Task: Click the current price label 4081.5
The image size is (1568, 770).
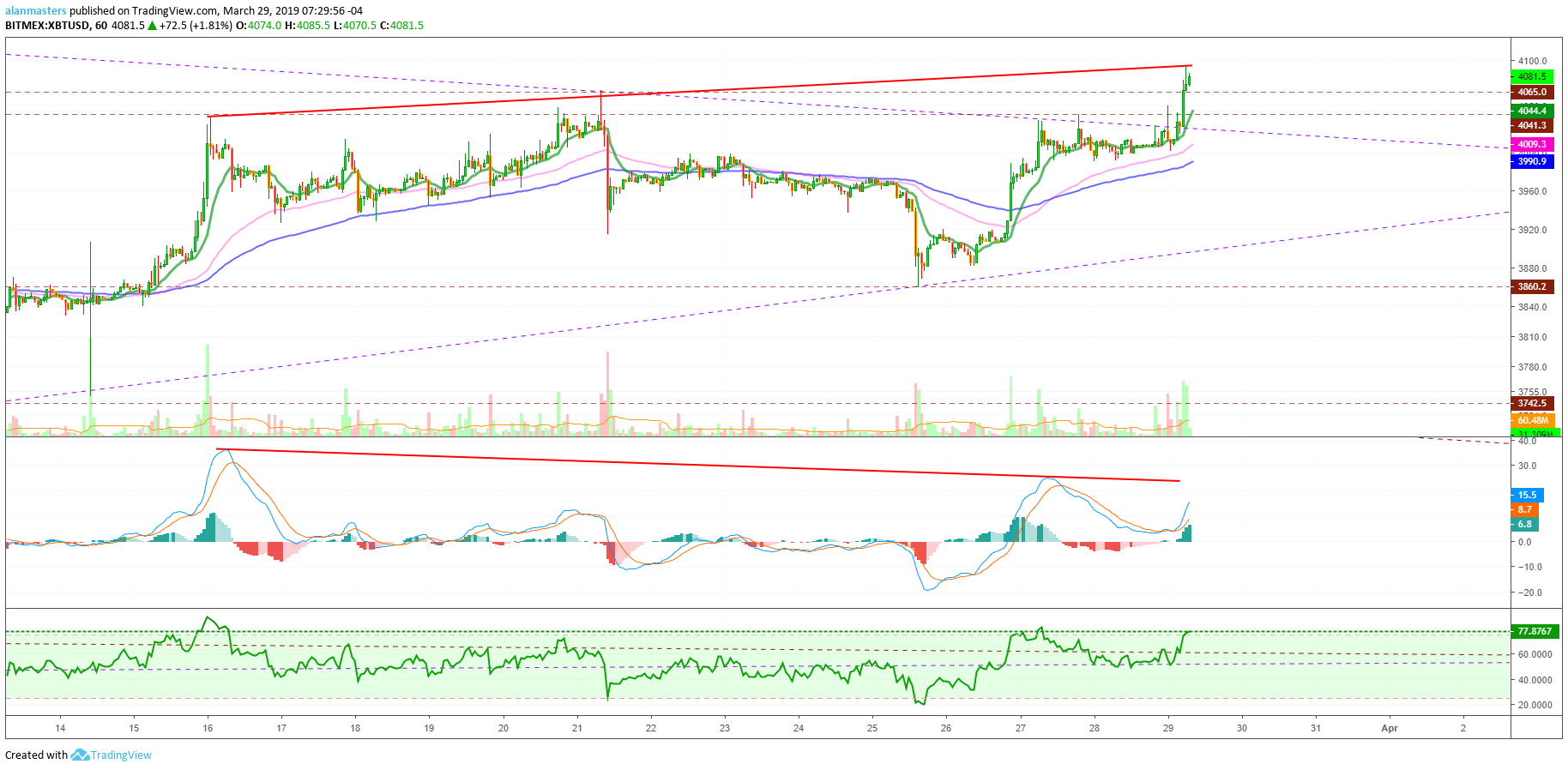Action: click(1532, 76)
